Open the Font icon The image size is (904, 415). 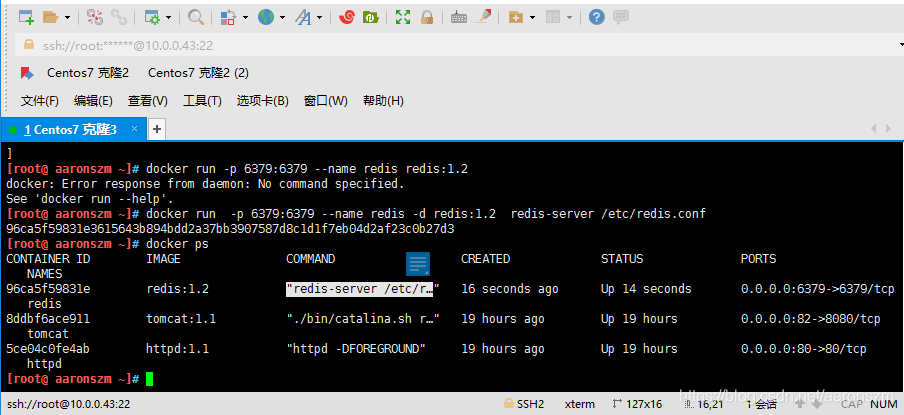303,17
